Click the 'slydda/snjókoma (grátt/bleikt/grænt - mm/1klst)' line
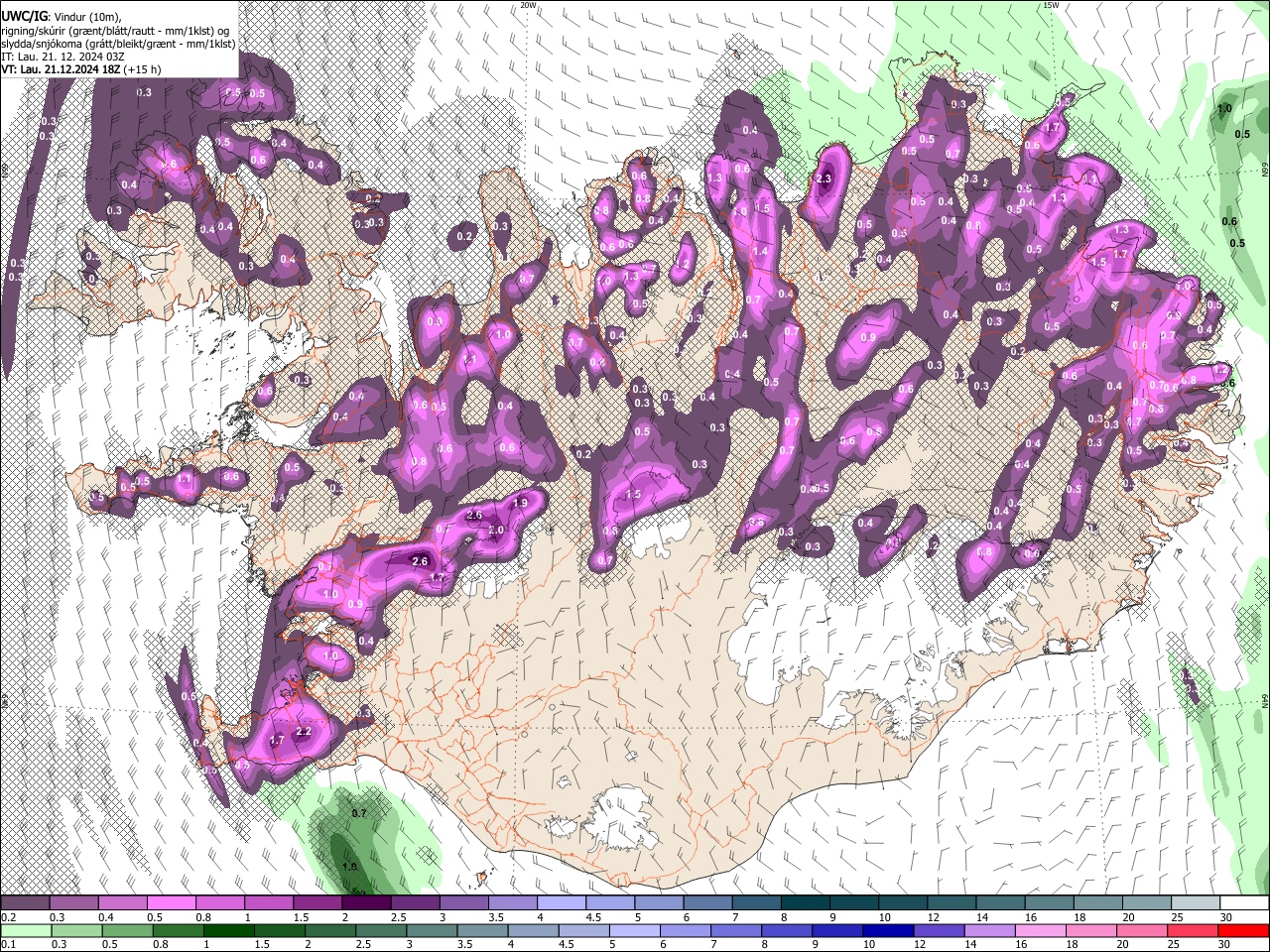 coord(118,44)
